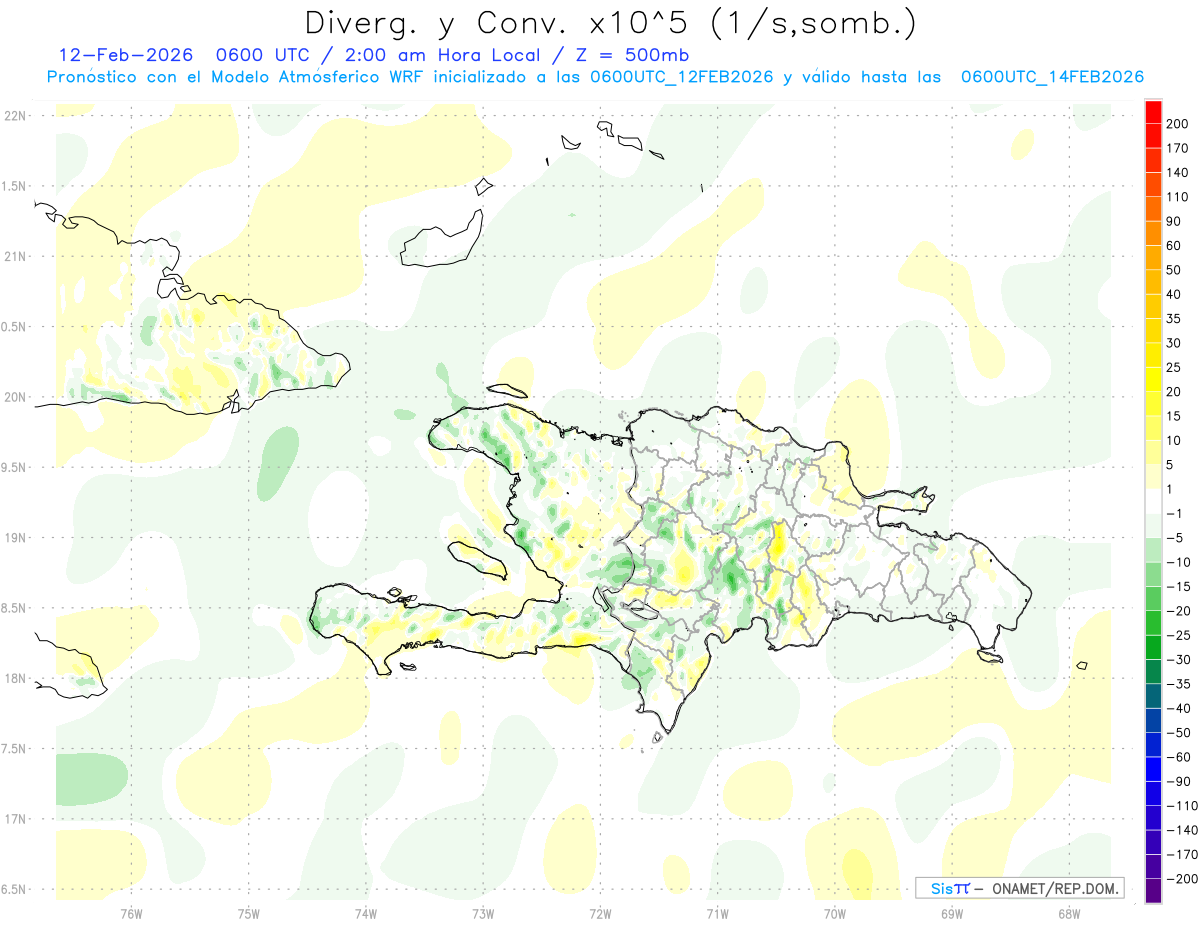Image resolution: width=1200 pixels, height=927 pixels.
Task: Click the "0600UTC_14FEB2026" valid-until time
Action: (1052, 77)
